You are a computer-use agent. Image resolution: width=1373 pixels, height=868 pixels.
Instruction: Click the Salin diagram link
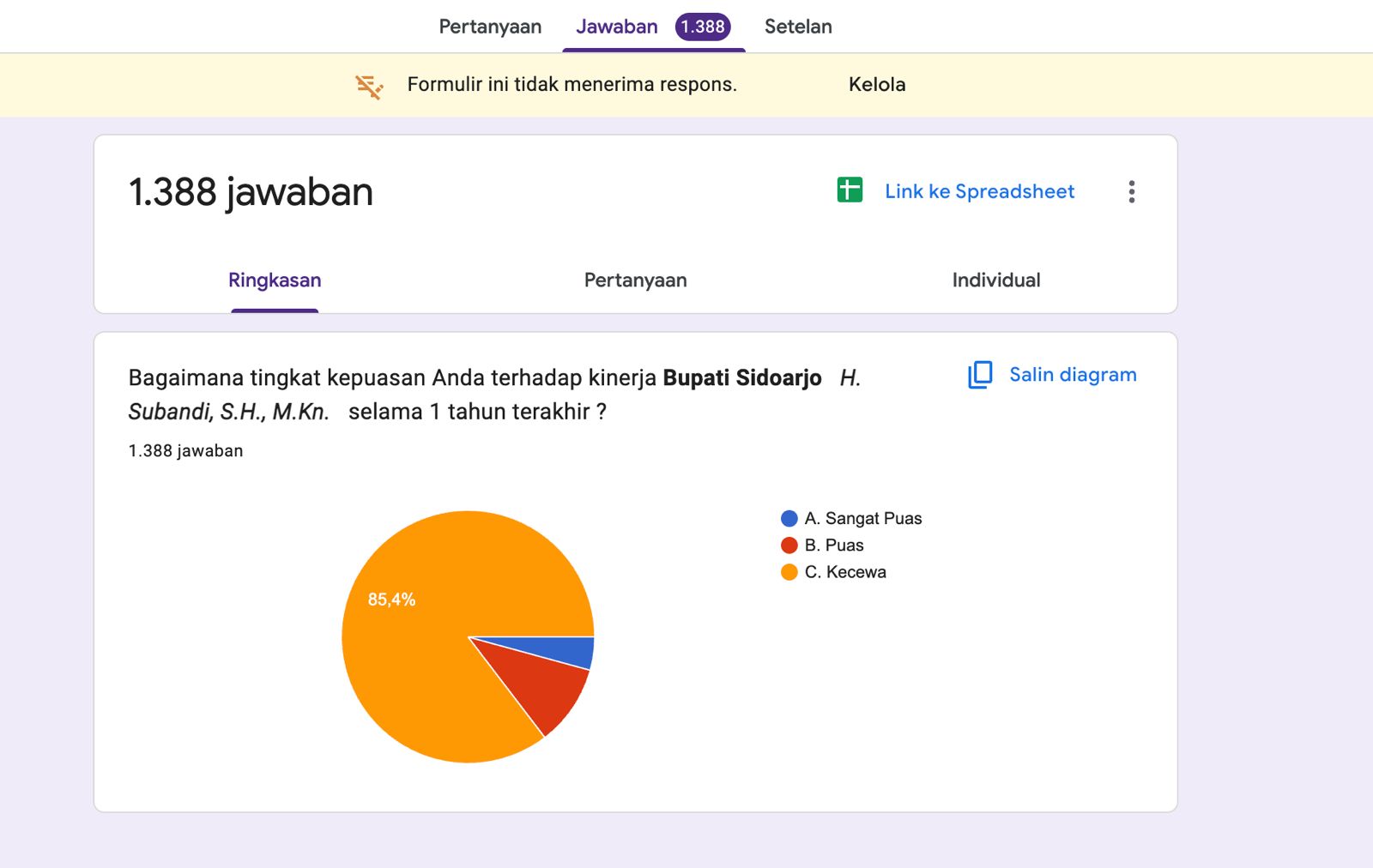pyautogui.click(x=1073, y=375)
